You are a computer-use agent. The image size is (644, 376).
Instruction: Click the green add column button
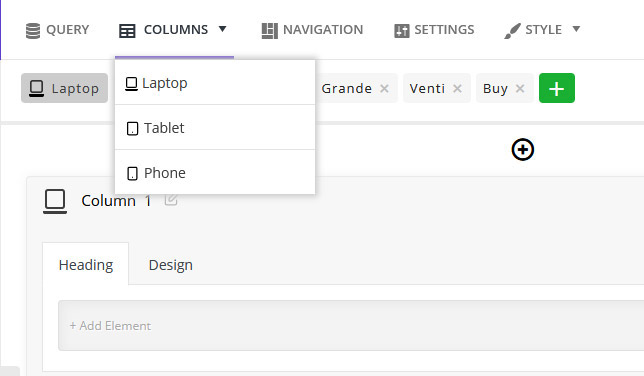[x=557, y=88]
